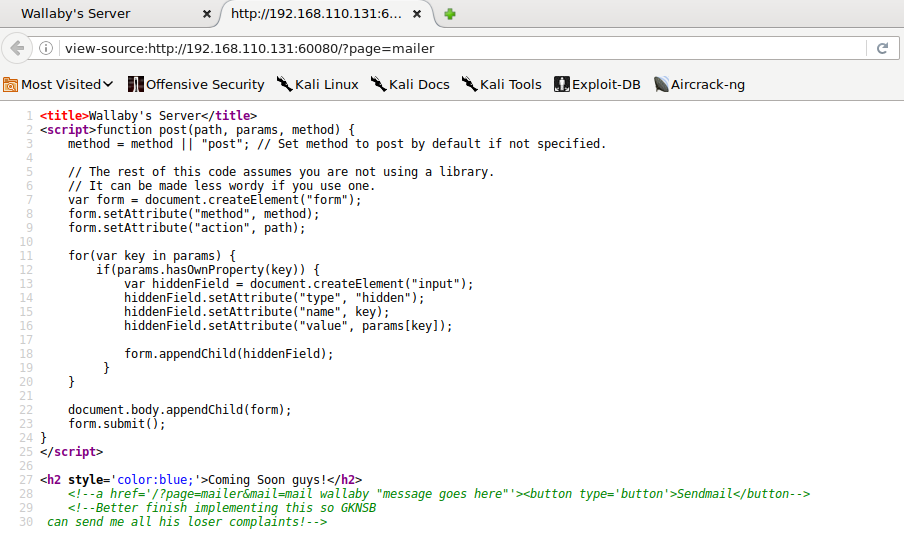Click 'Coming Soon guys!' heading text
This screenshot has width=904, height=538.
(267, 480)
